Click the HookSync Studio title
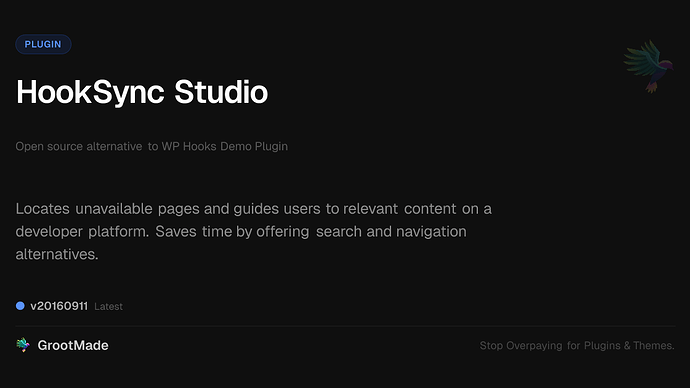The width and height of the screenshot is (690, 388). 142,92
